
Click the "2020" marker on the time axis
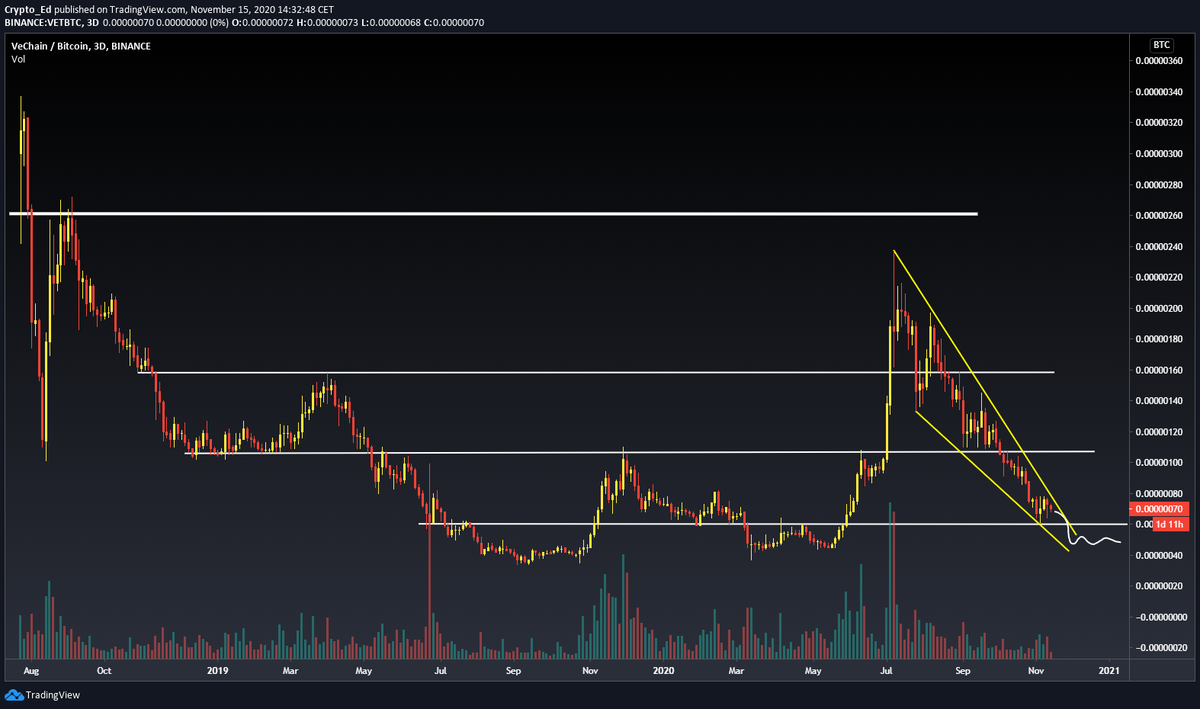tap(663, 671)
